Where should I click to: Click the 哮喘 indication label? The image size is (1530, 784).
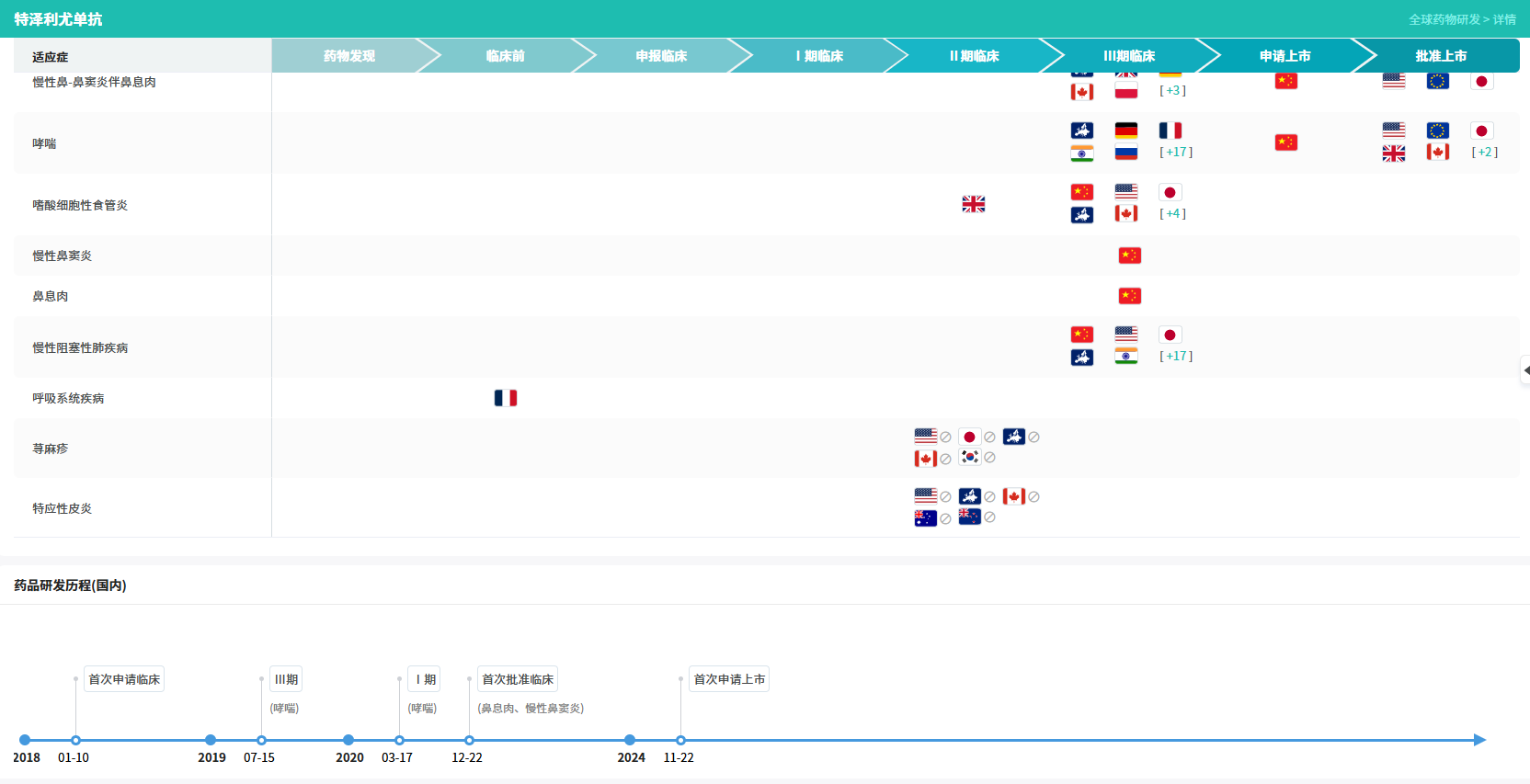pos(44,143)
